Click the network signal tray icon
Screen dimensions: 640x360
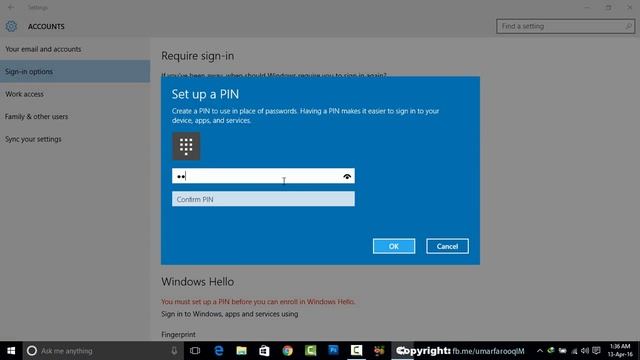point(574,351)
